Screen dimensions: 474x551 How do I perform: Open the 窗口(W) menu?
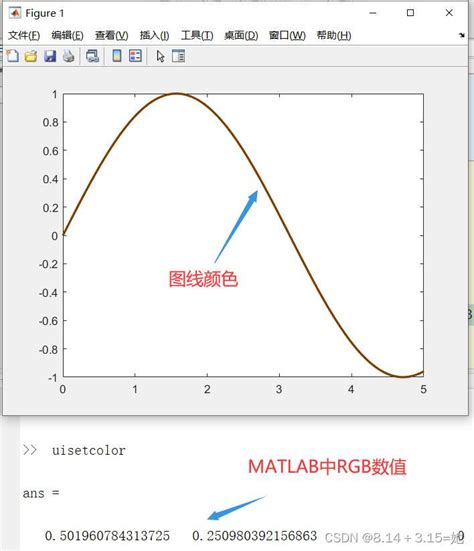287,35
